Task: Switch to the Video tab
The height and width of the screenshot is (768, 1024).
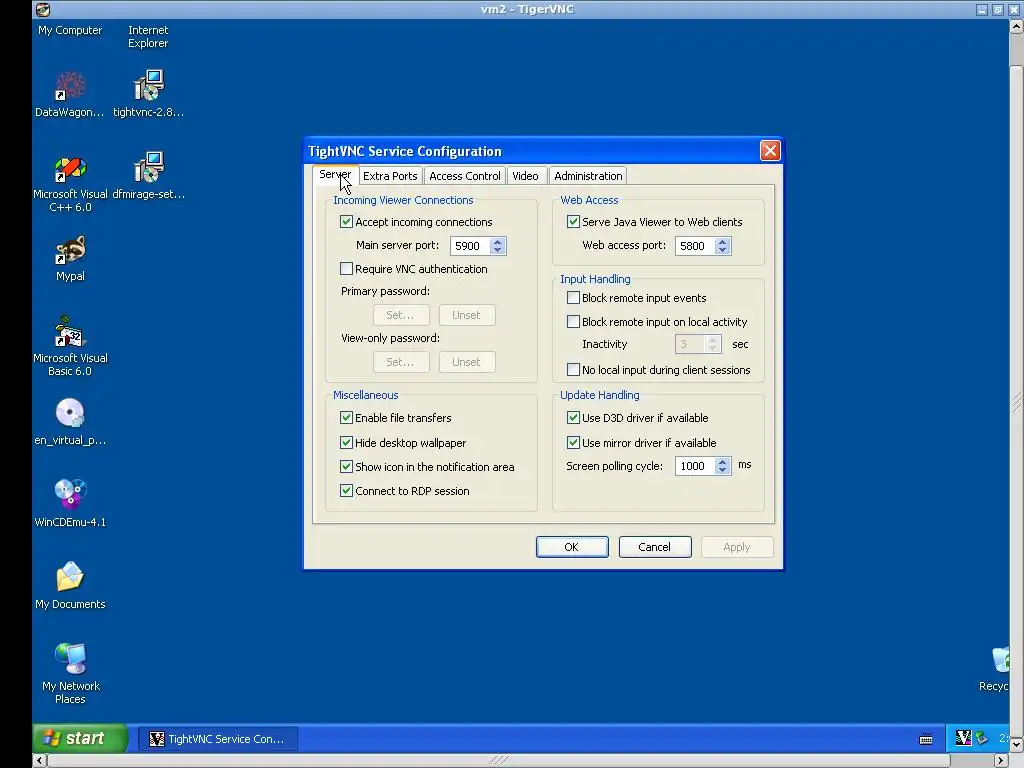Action: 525,176
